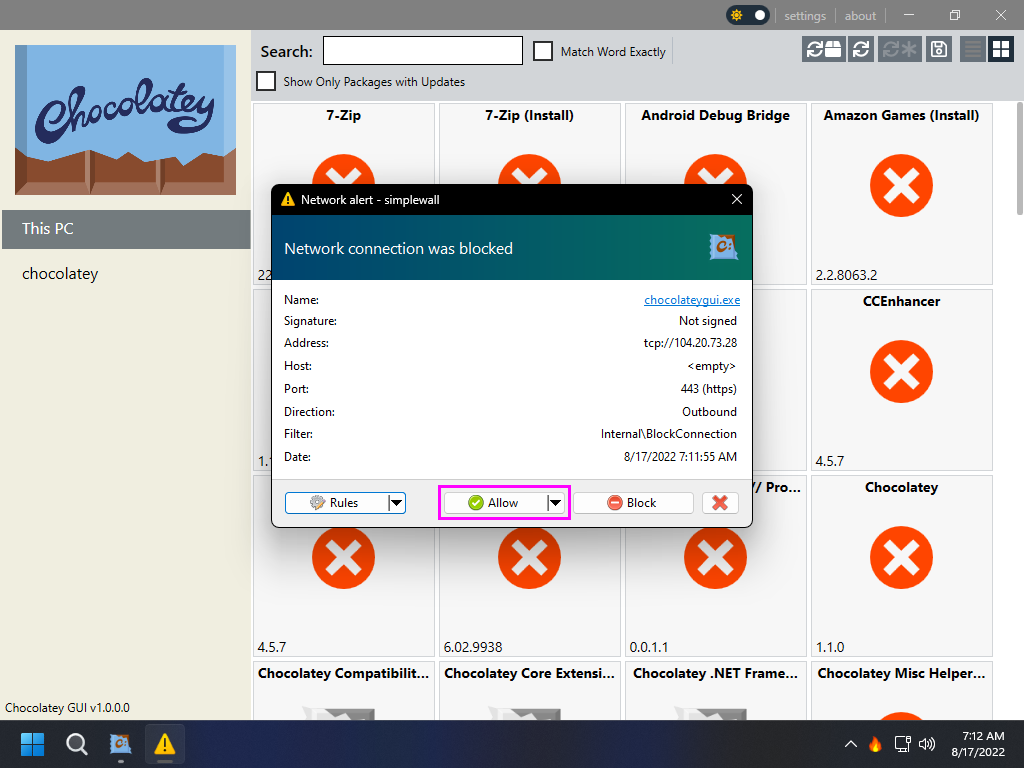
Task: Click the Chocolatey 1.1.0 package icon
Action: (901, 558)
